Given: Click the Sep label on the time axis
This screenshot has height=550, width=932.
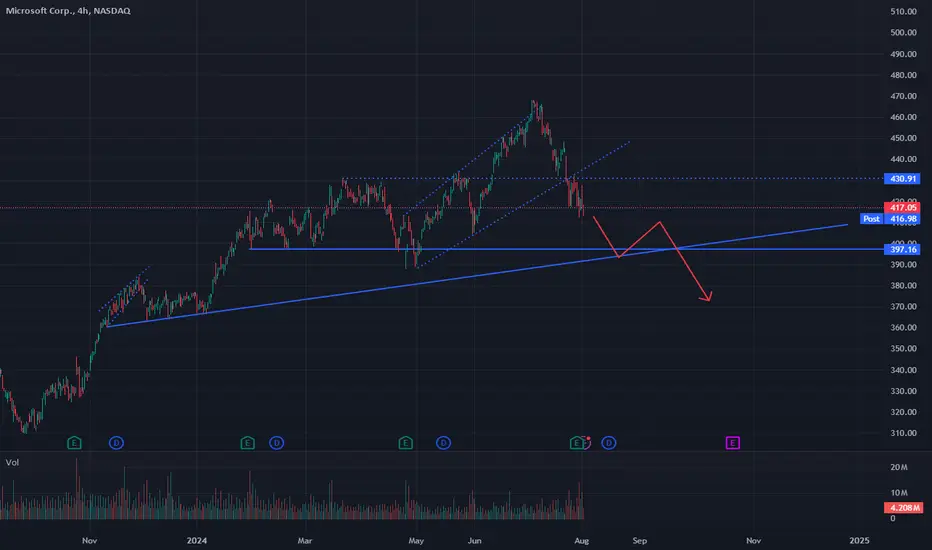Looking at the screenshot, I should tap(640, 540).
